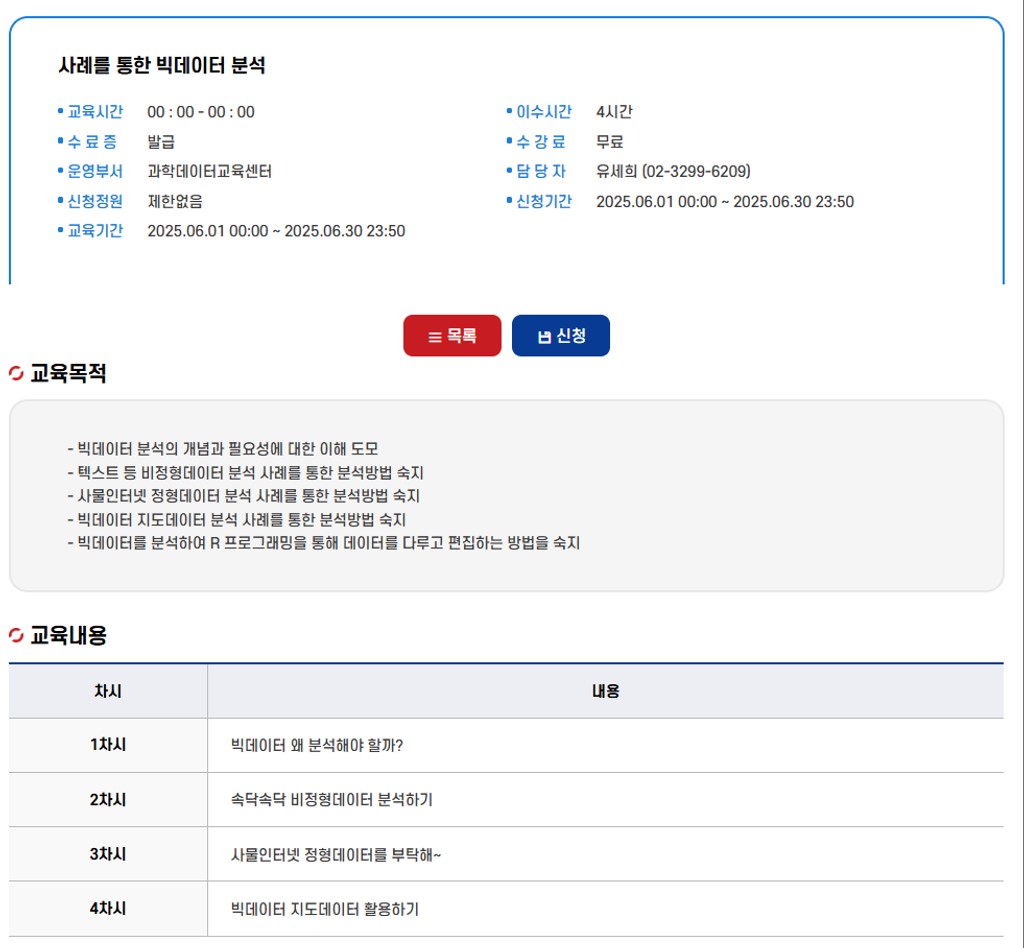Select the course title 사례를 통한 빅데이터 분석

tap(162, 66)
